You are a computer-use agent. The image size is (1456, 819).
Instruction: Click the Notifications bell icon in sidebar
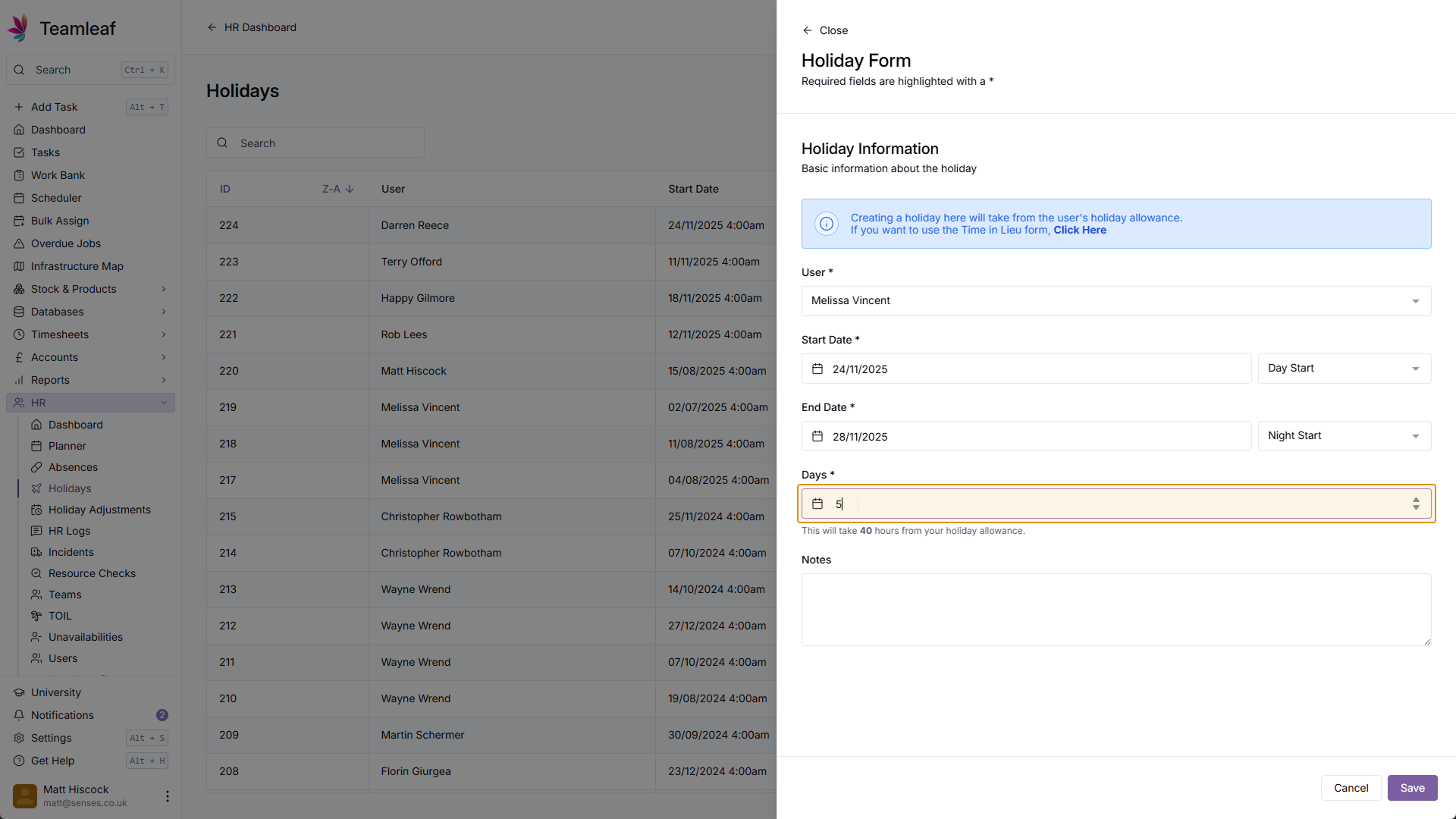pyautogui.click(x=19, y=715)
